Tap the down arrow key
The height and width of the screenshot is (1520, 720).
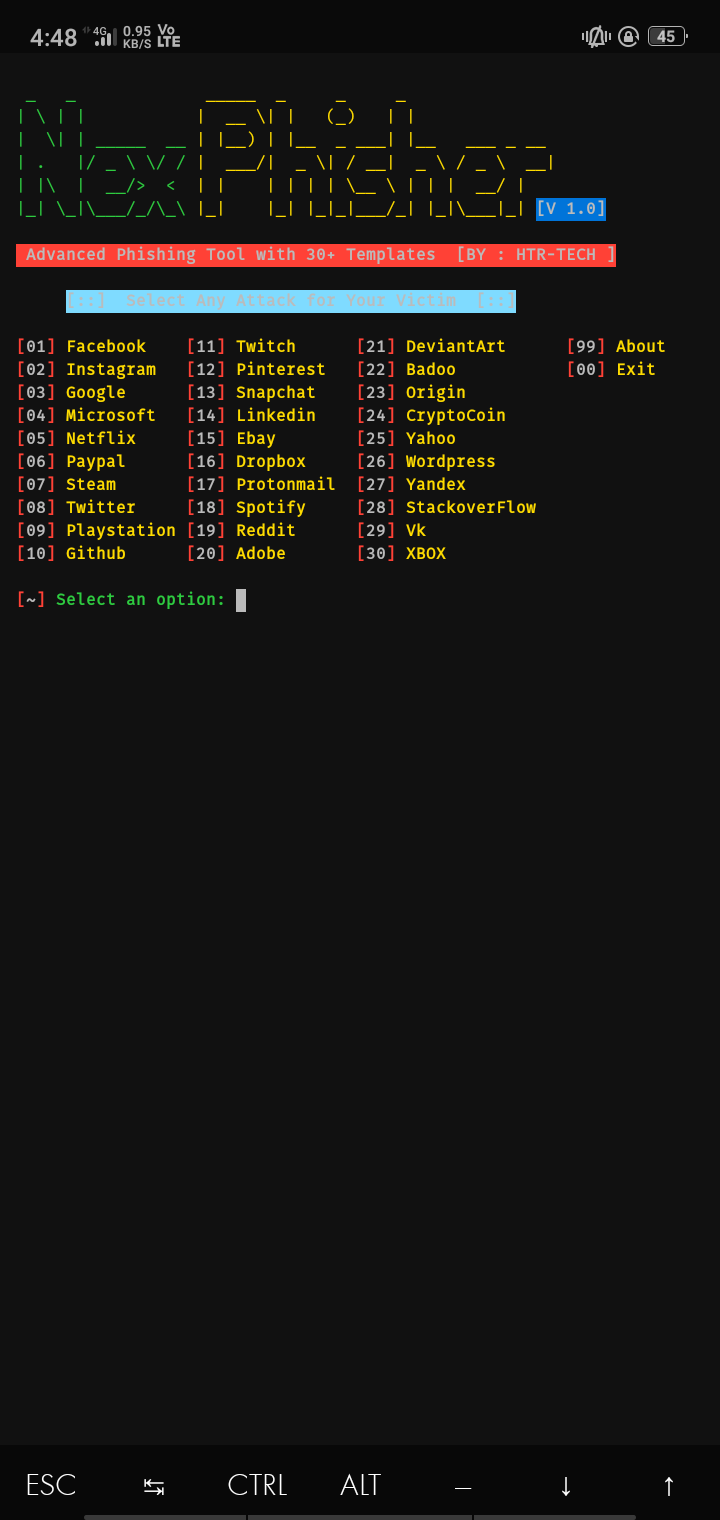[566, 1485]
